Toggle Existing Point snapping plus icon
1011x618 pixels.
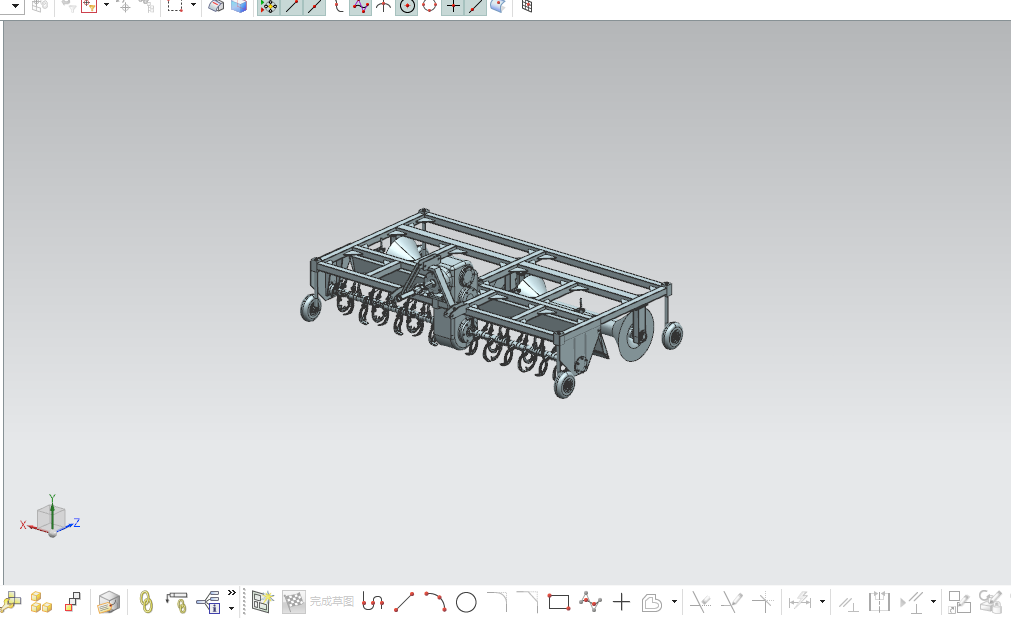click(453, 6)
